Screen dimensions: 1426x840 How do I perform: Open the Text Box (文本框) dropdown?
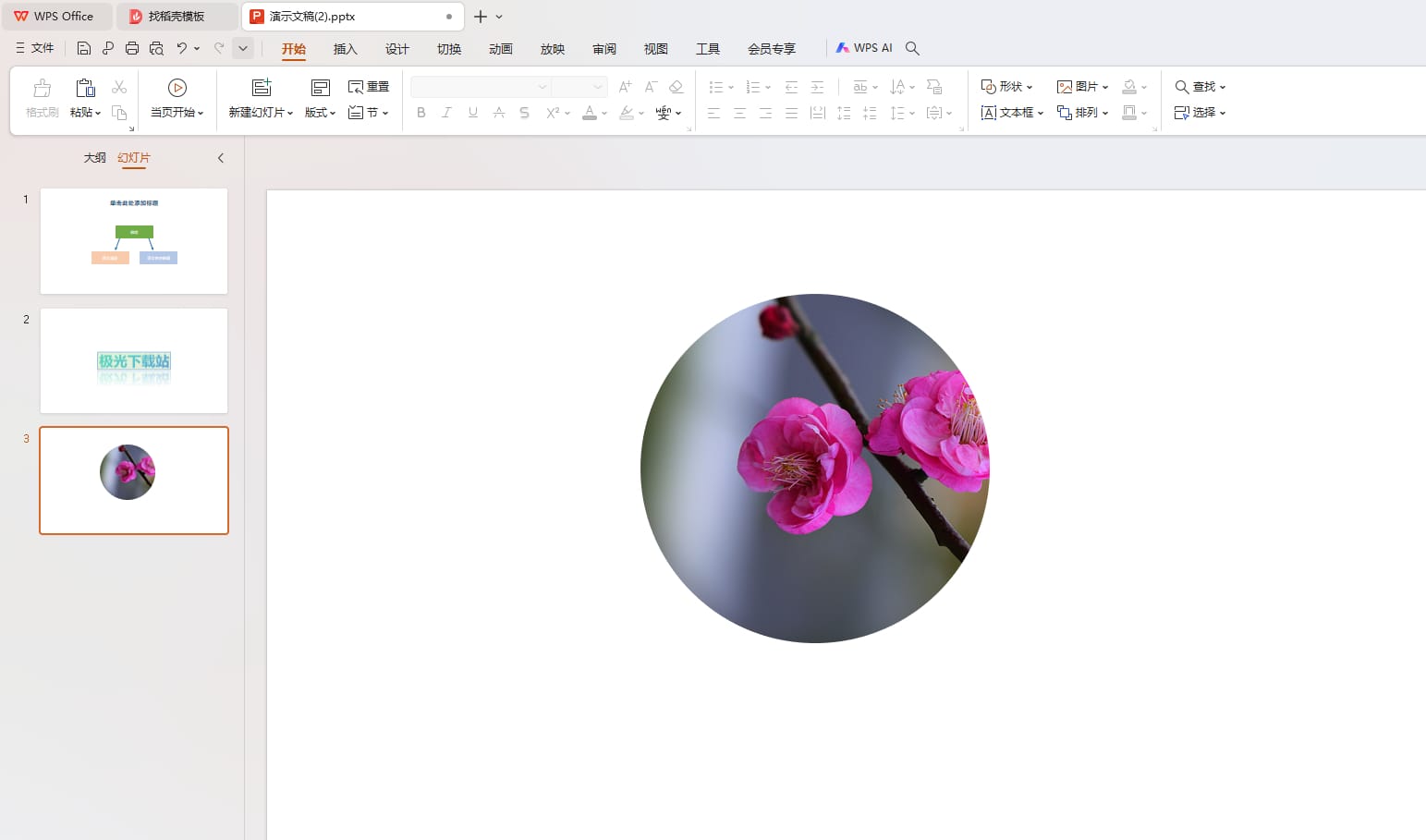(x=1012, y=113)
